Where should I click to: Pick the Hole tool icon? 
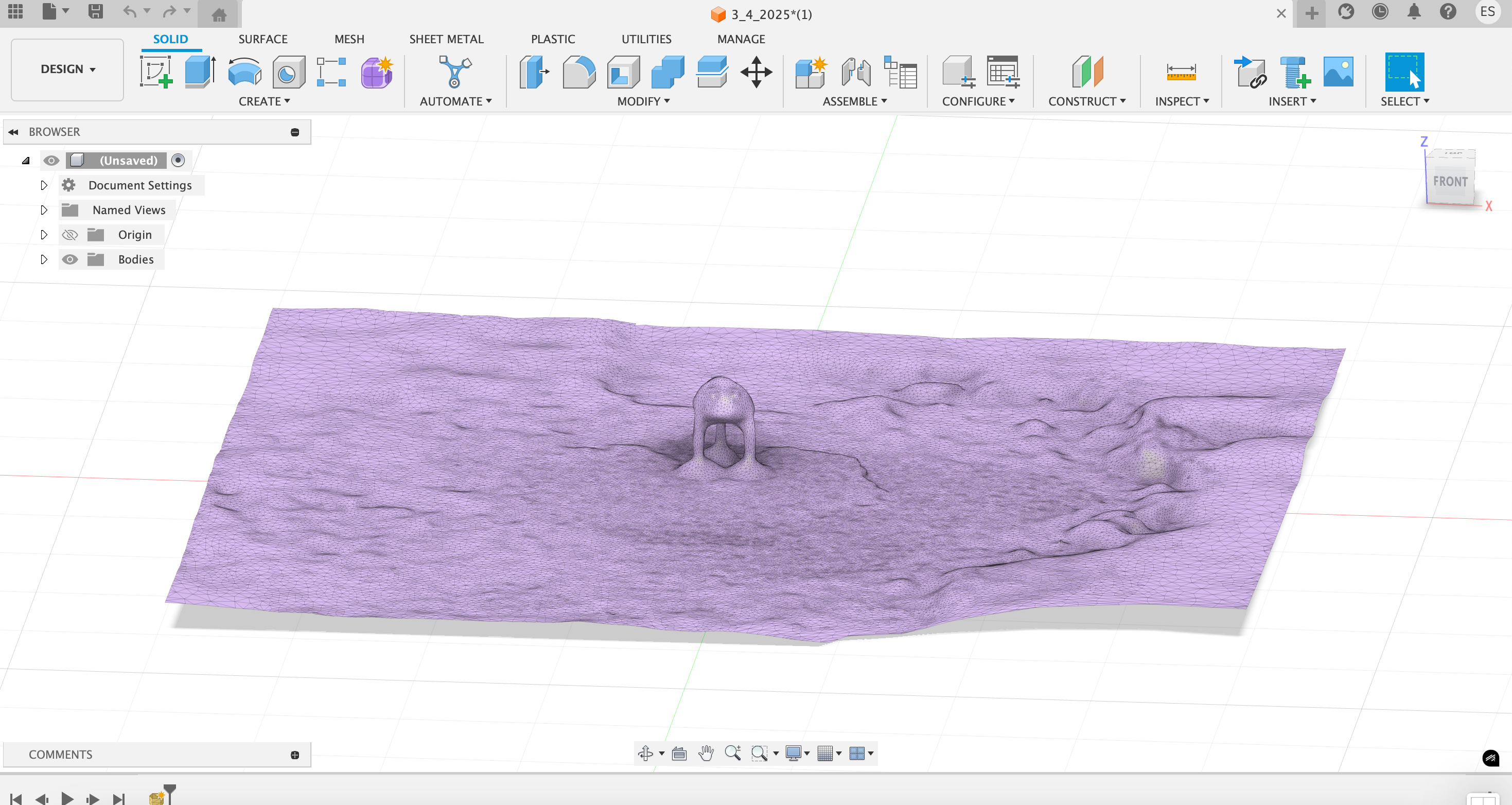[288, 72]
